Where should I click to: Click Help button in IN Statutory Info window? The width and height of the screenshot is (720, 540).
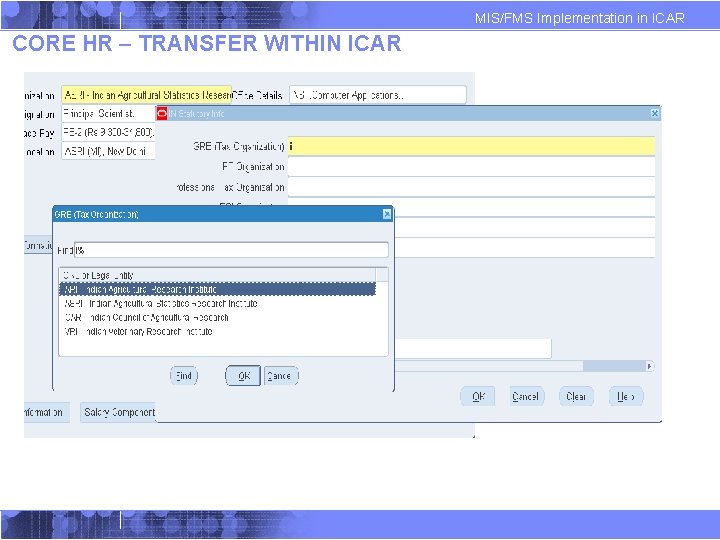click(x=626, y=396)
